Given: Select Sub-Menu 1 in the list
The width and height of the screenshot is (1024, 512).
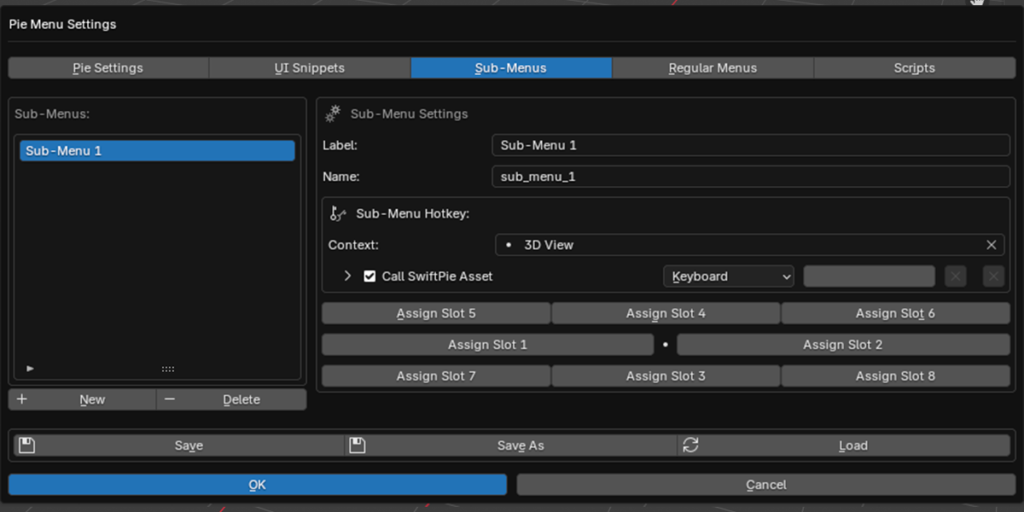Looking at the screenshot, I should [157, 151].
